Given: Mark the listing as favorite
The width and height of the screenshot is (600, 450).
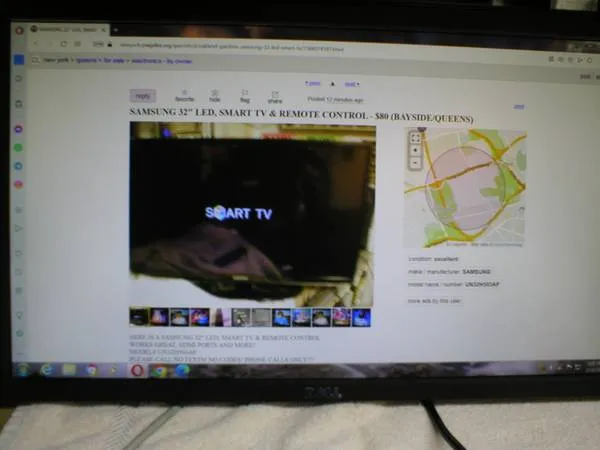Looking at the screenshot, I should [x=184, y=96].
